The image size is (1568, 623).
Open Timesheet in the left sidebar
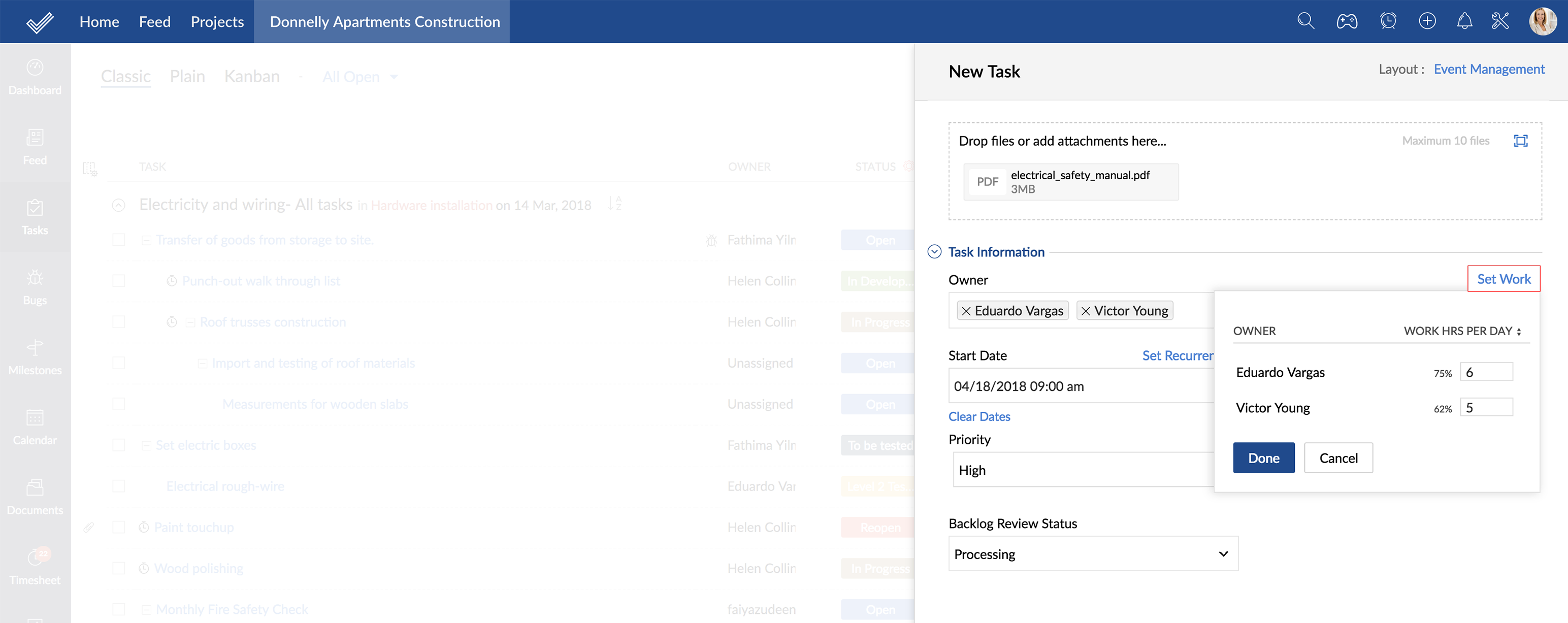tap(35, 567)
